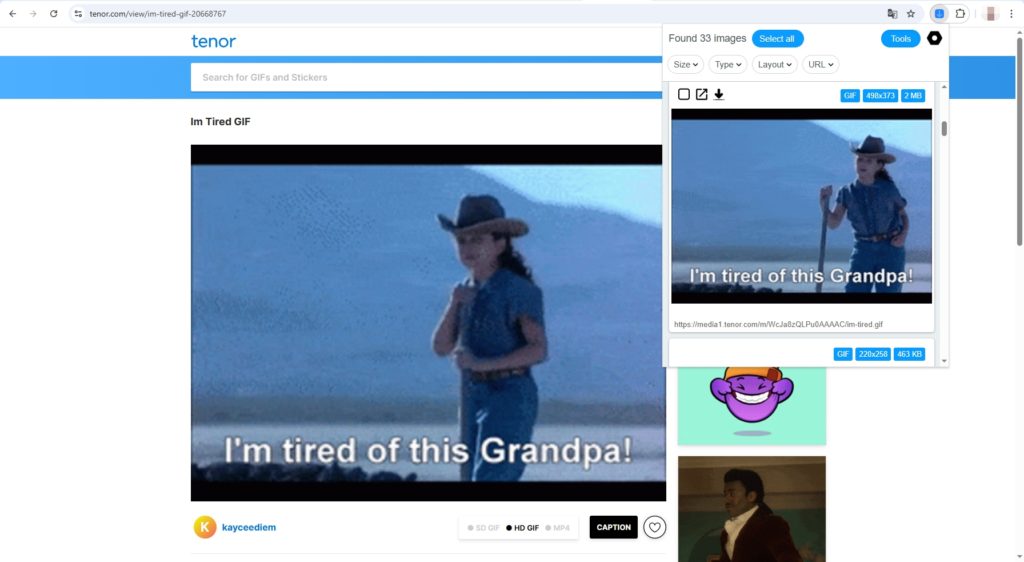Viewport: 1024px width, 562px height.
Task: Open extension settings hexagon icon
Action: click(935, 39)
